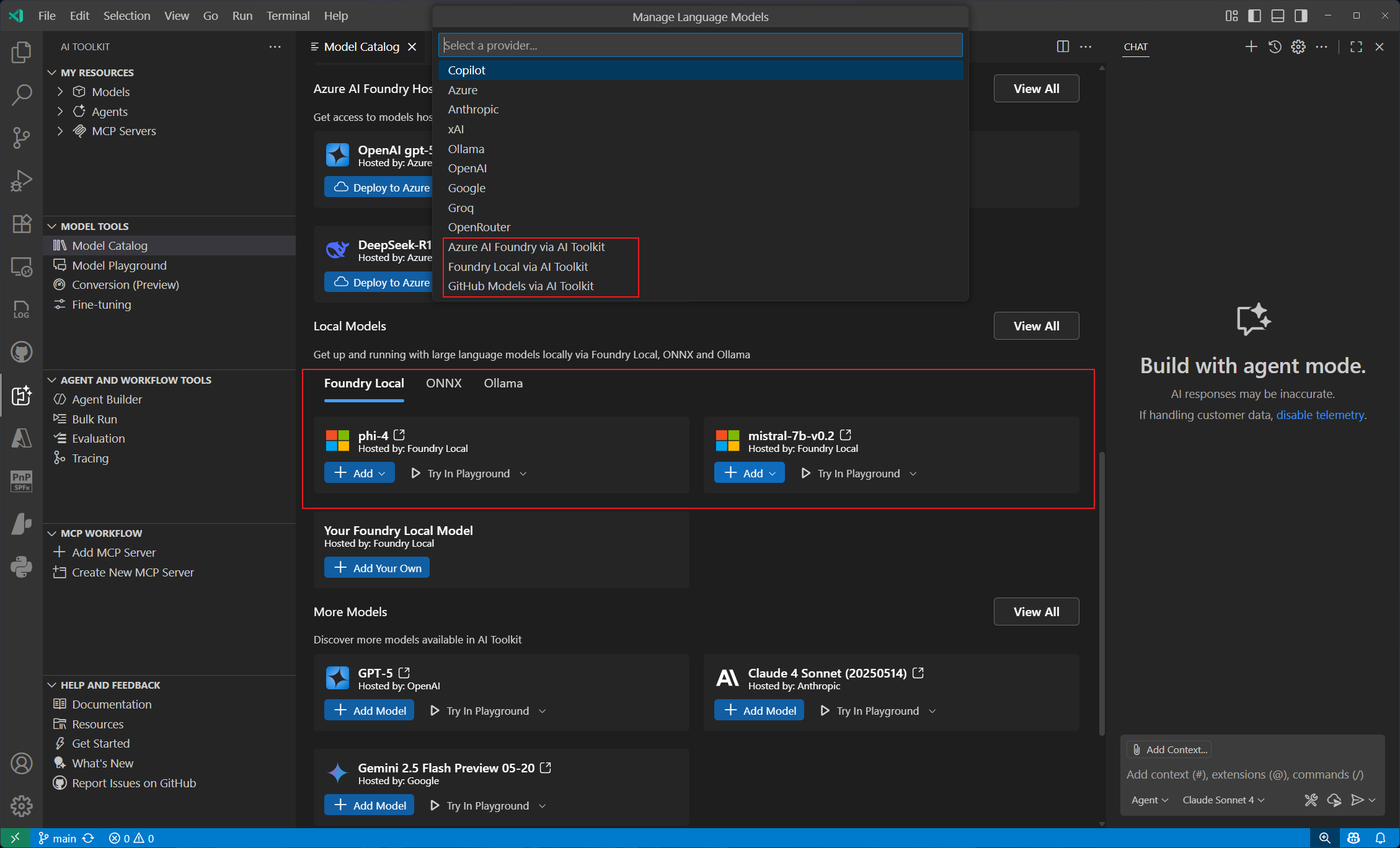Screen dimensions: 1400x848
Task: Open the GitHub view in activity bar
Action: [x=22, y=352]
